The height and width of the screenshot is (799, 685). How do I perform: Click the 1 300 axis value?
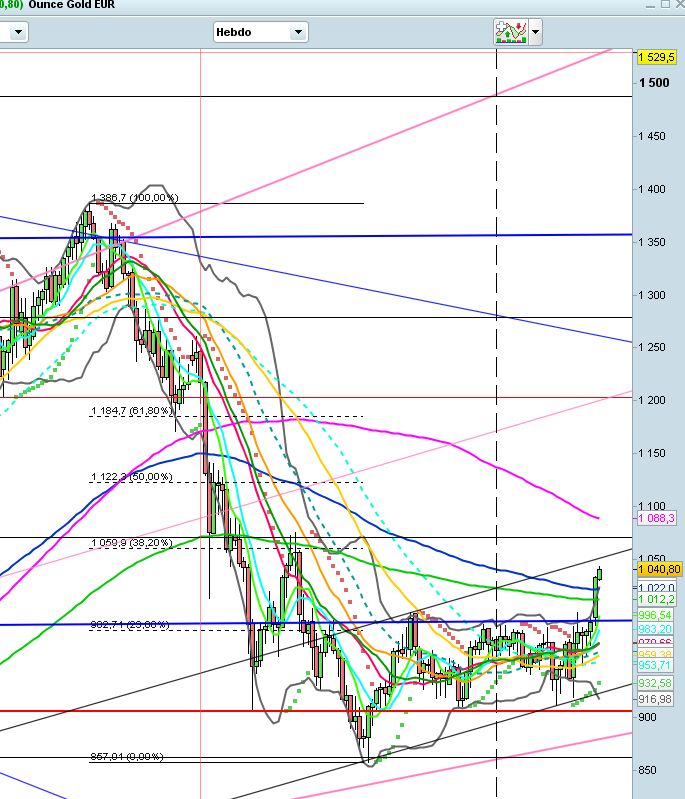pyautogui.click(x=652, y=295)
